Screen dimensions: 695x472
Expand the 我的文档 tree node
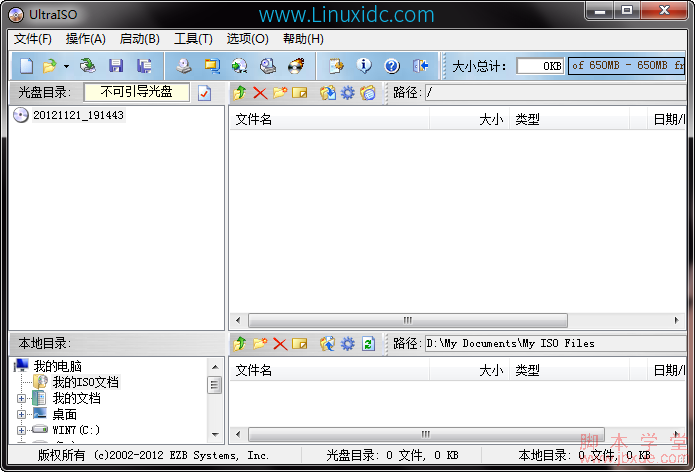(x=21, y=398)
